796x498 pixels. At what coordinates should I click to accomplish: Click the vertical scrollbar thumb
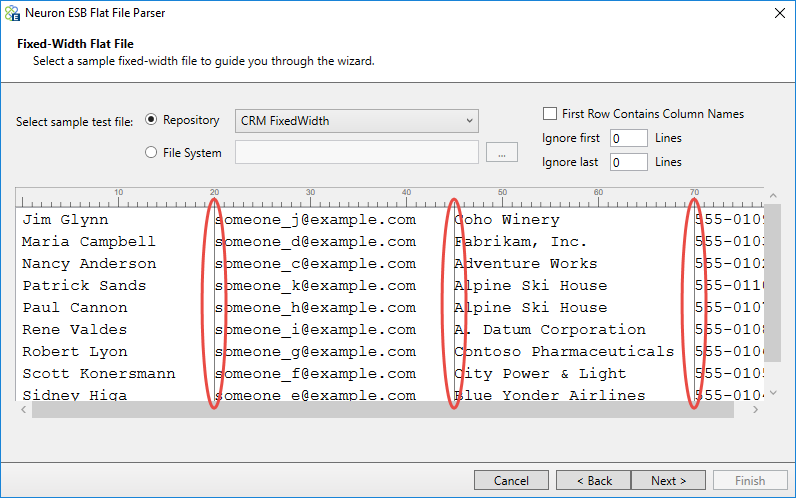coord(773,283)
